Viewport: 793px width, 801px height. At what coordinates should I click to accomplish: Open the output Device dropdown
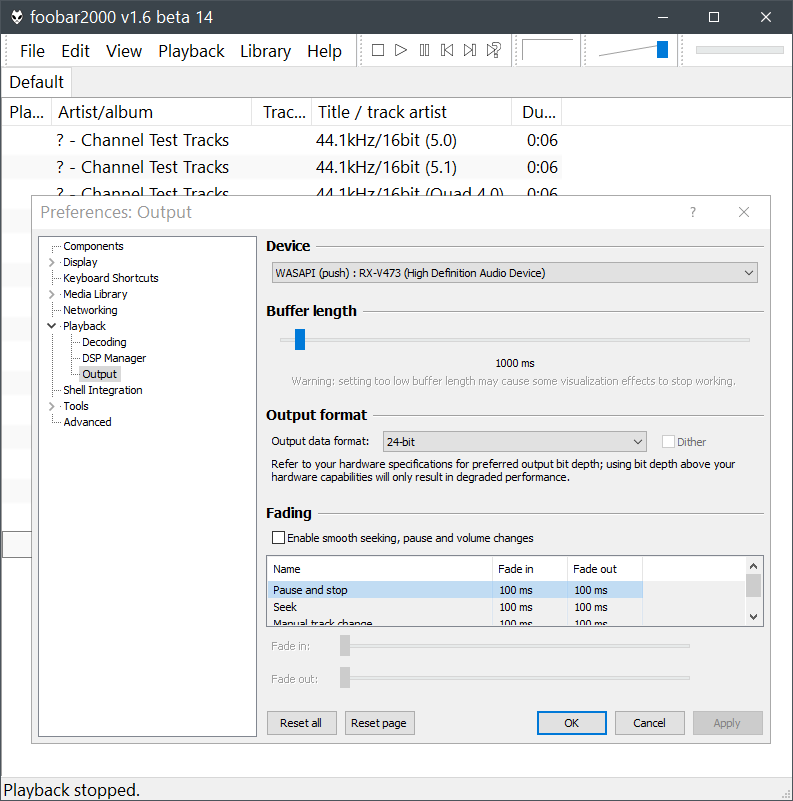point(515,273)
